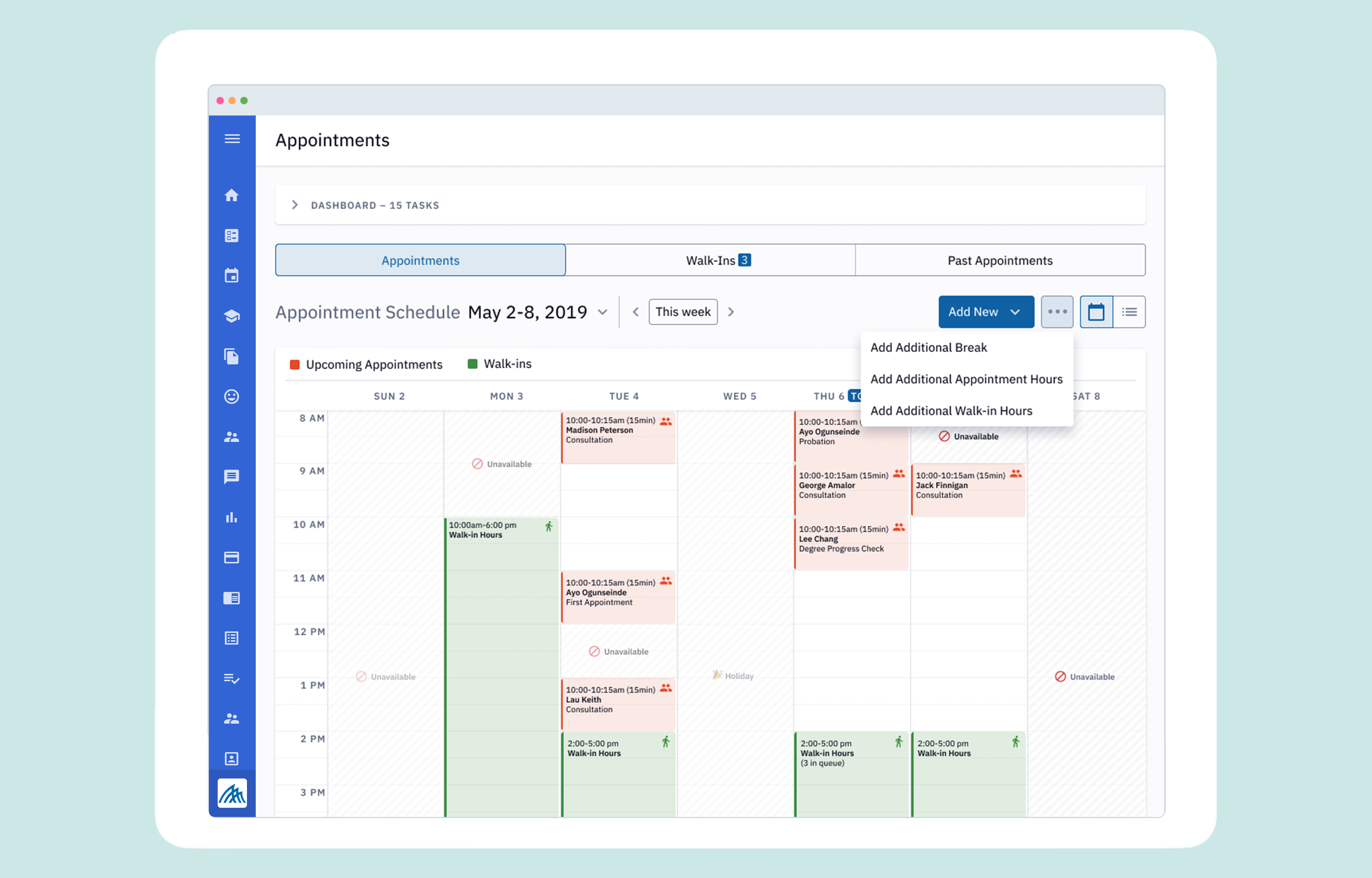Click Unavailable label on Monday morning
This screenshot has width=1372, height=878.
tap(502, 464)
